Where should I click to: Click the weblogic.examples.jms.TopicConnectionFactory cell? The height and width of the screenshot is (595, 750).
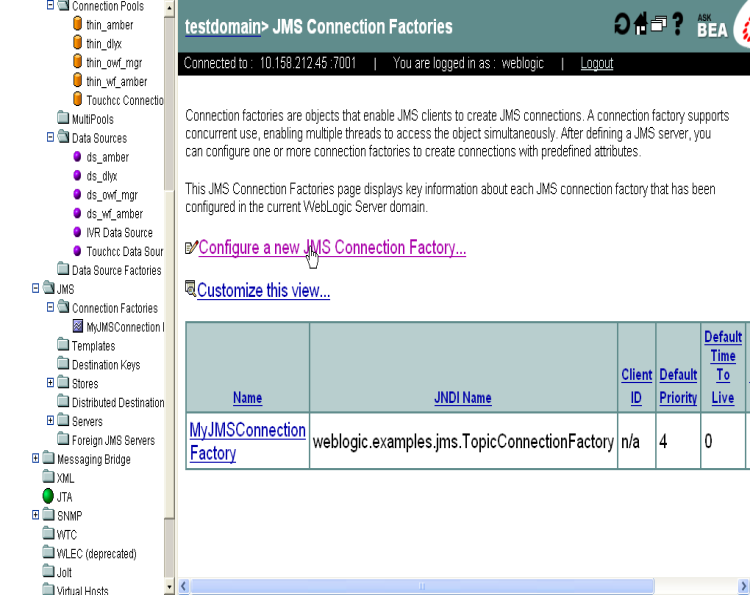(463, 441)
